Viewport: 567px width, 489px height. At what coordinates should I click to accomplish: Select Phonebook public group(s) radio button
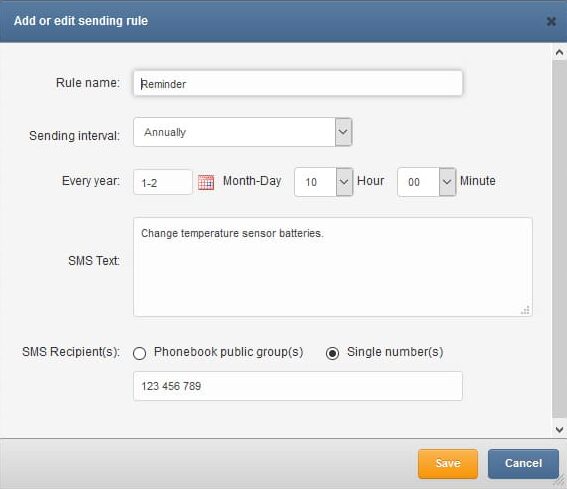tap(139, 353)
